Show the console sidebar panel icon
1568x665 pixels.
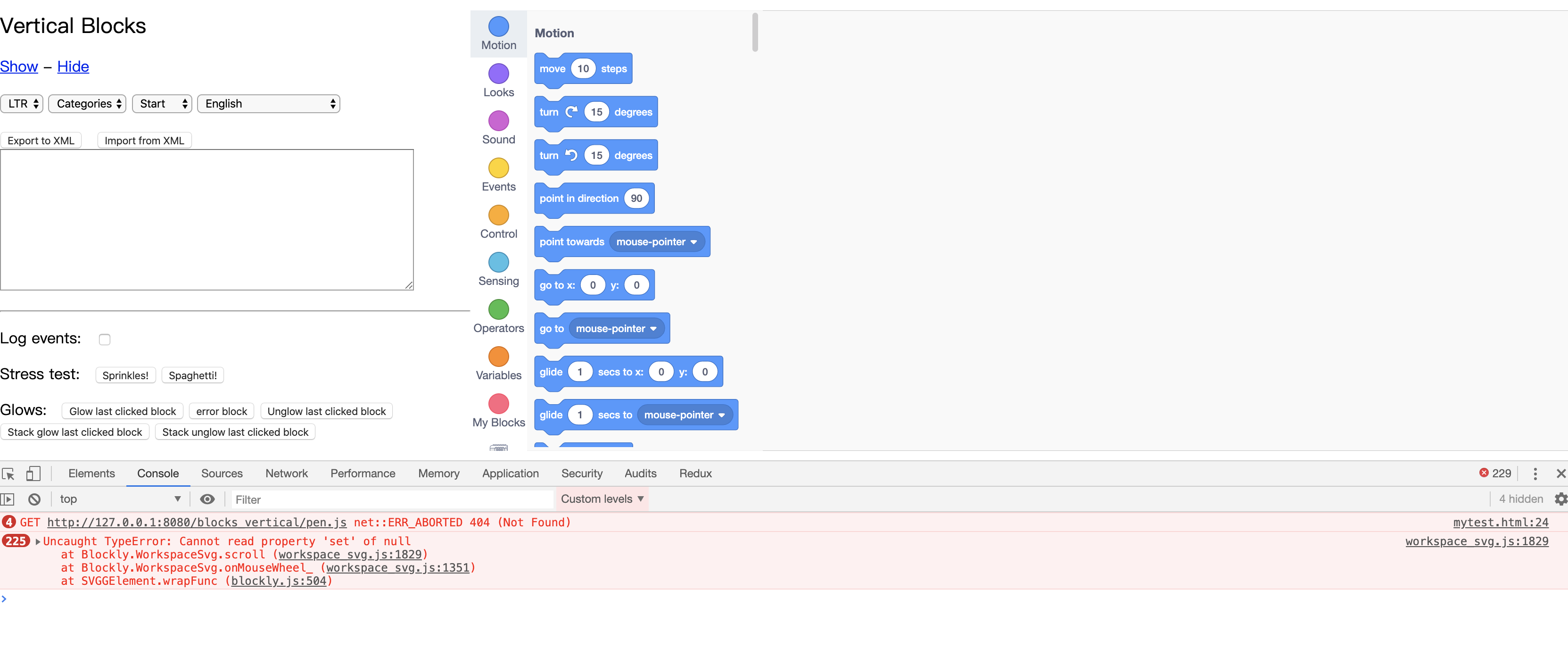[7, 499]
